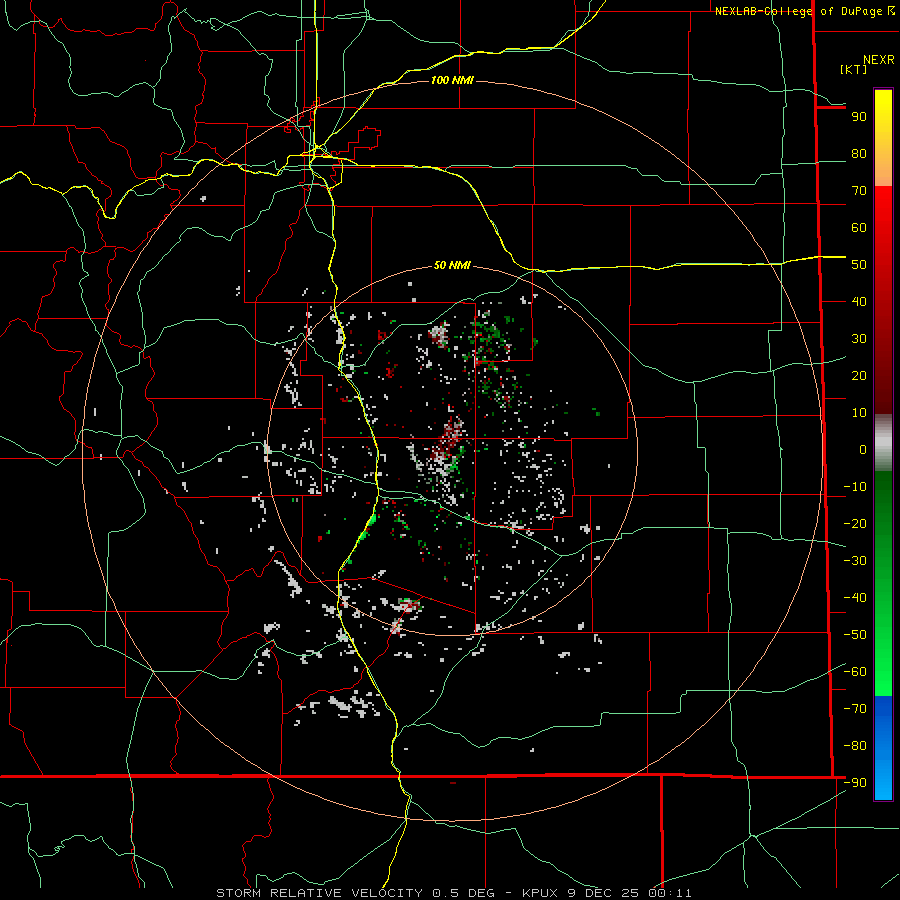Click the [KT] units label above scale
Image resolution: width=900 pixels, height=900 pixels.
click(854, 69)
